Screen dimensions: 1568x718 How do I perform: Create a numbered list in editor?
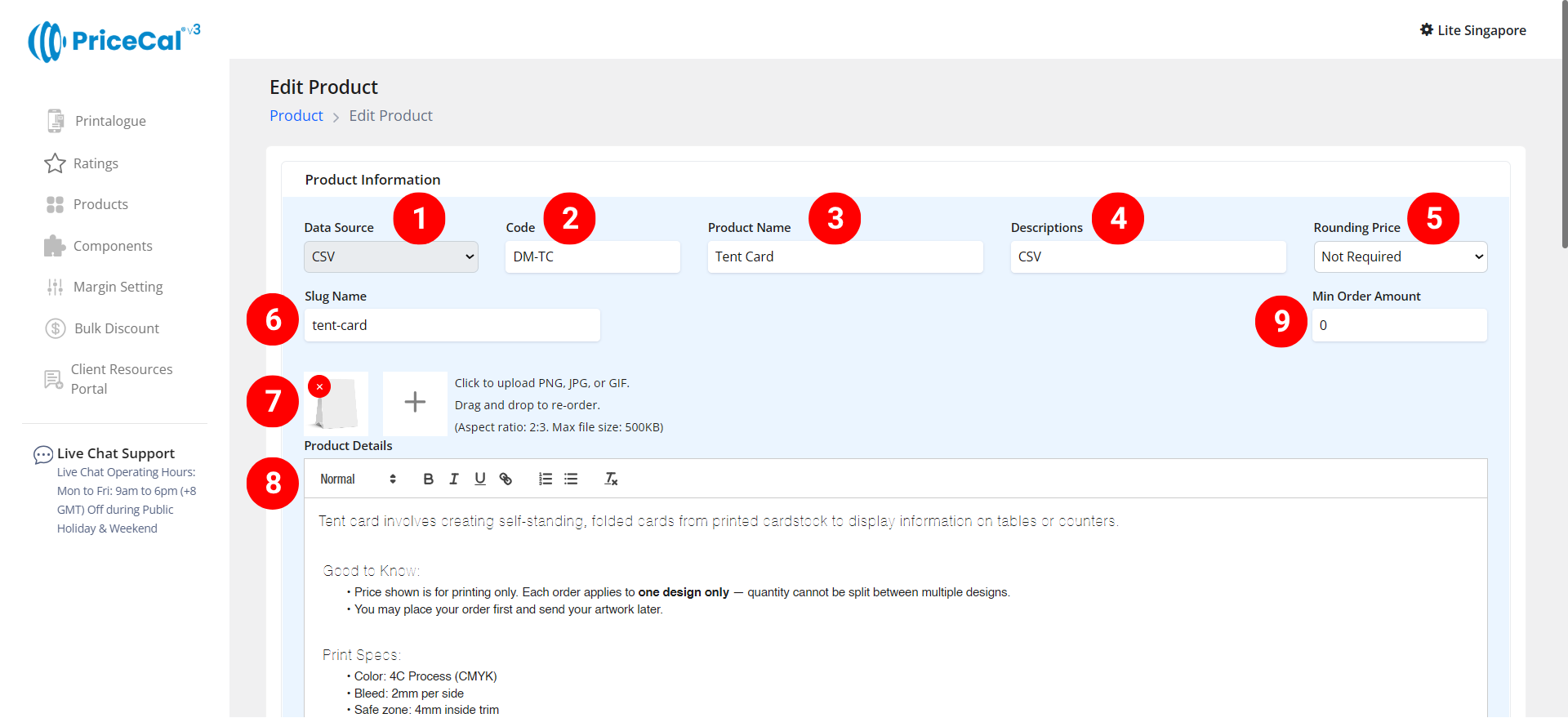pos(546,479)
